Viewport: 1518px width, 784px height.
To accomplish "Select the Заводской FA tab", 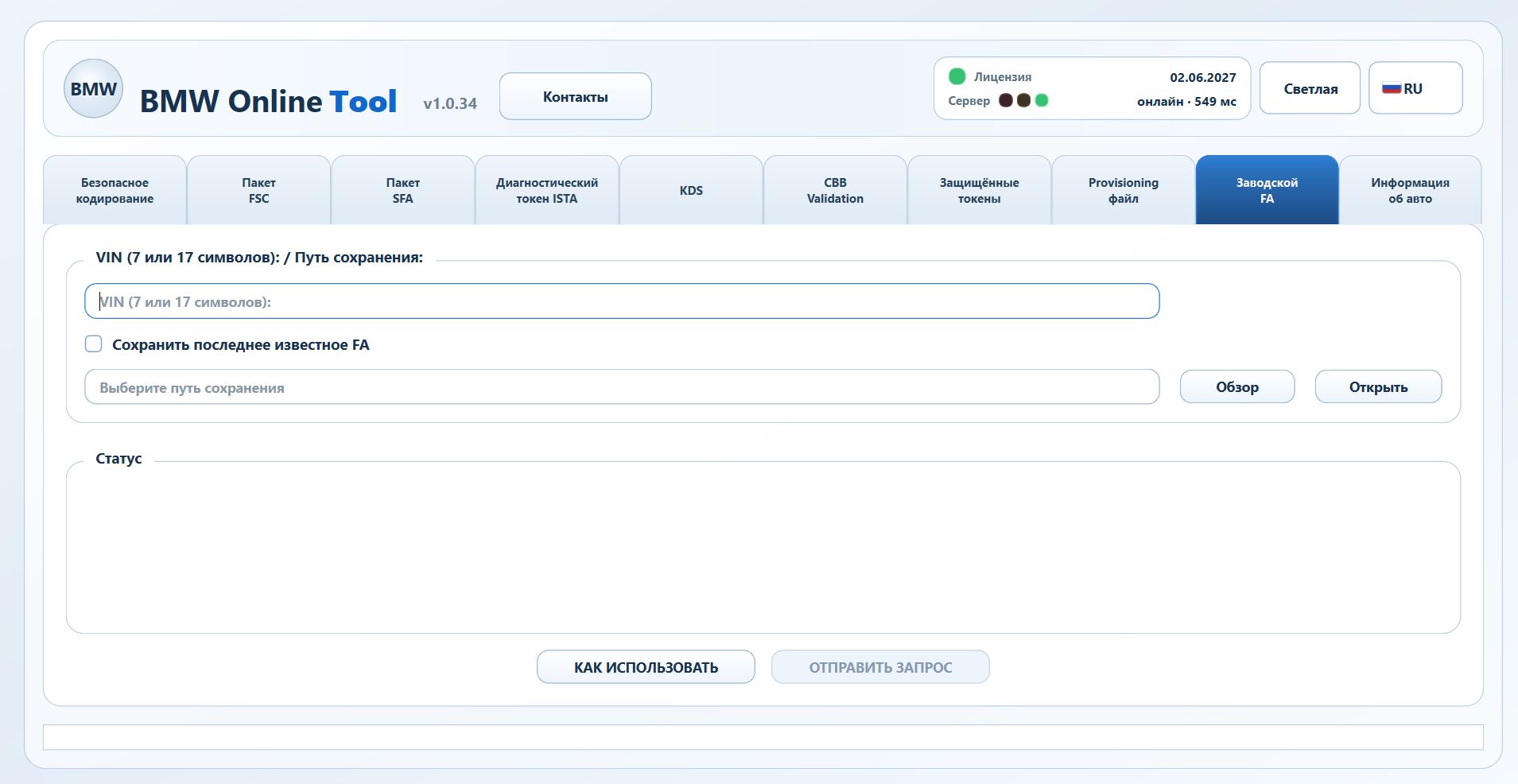I will (x=1268, y=191).
